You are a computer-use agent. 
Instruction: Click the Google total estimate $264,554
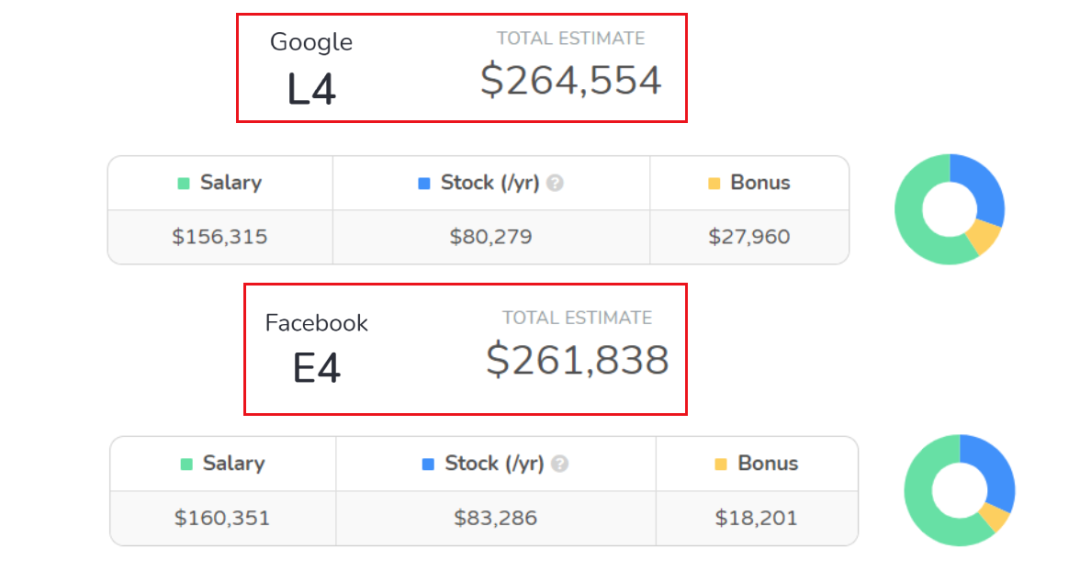[x=571, y=80]
